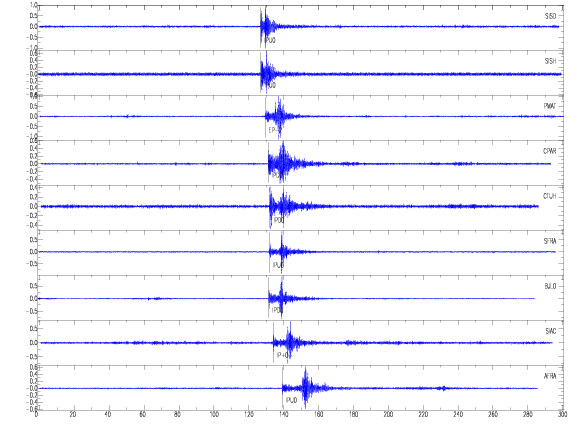The height and width of the screenshot is (440, 580).
Task: Select the BJLO trace label
Action: click(x=550, y=287)
